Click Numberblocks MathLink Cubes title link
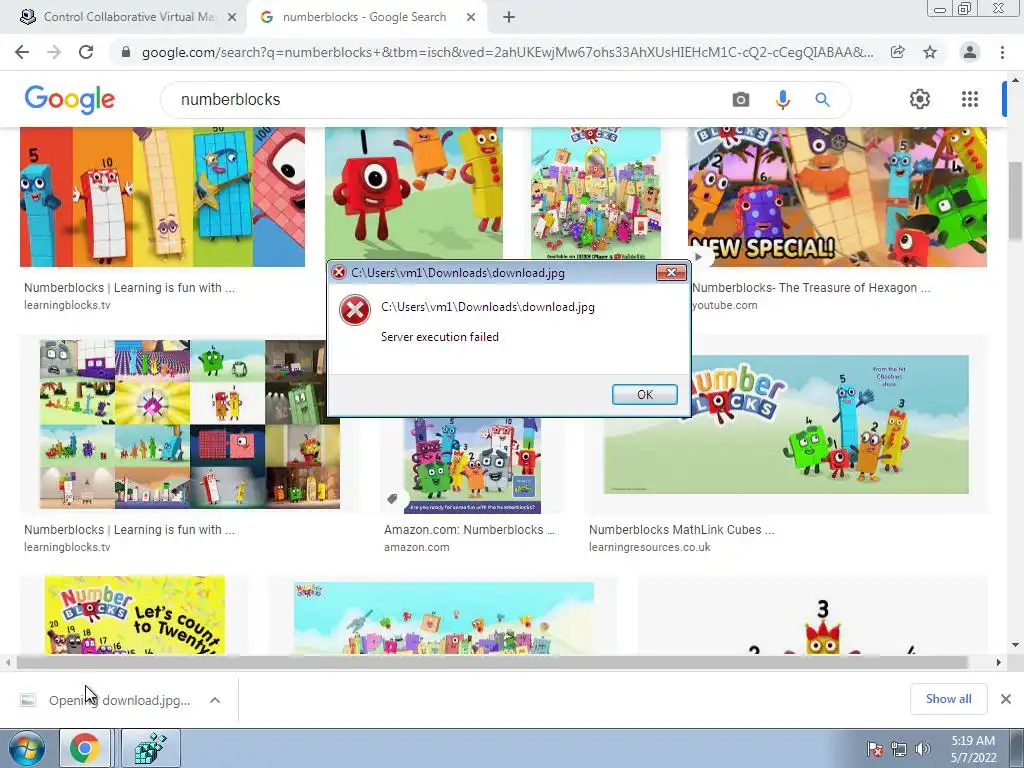The height and width of the screenshot is (768, 1024). [x=681, y=530]
